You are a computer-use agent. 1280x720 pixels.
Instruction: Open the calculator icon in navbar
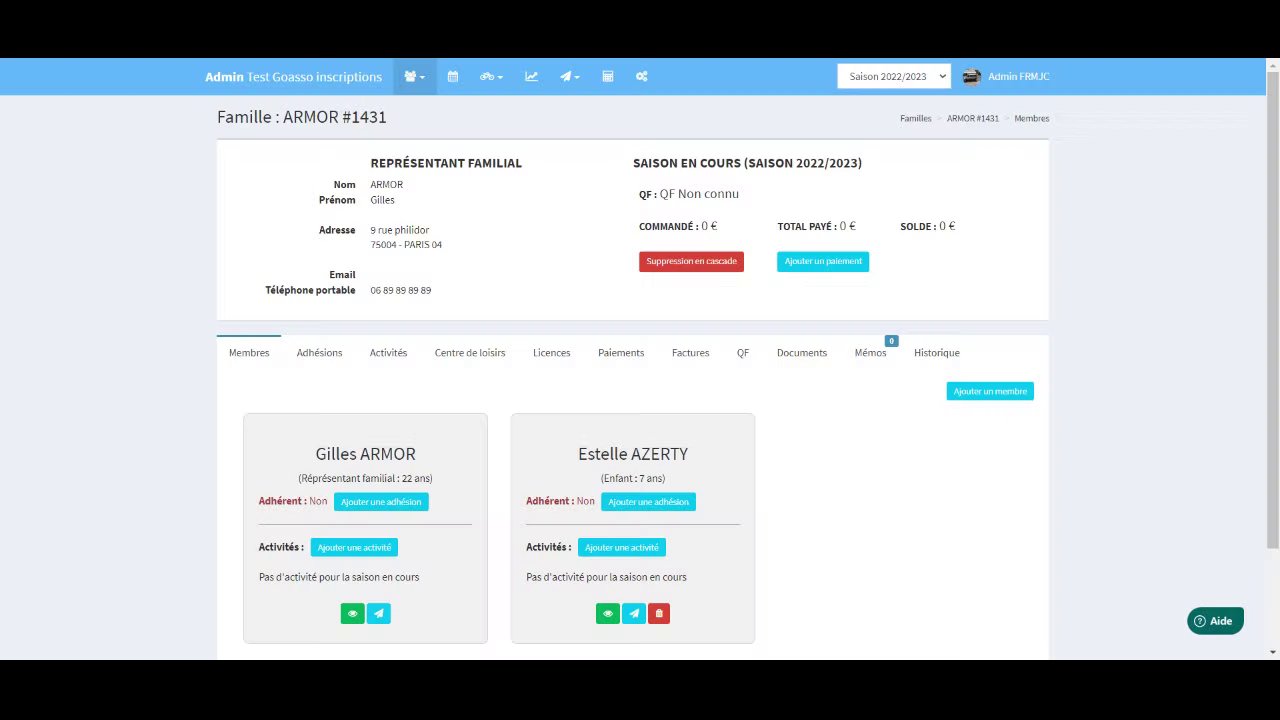point(607,77)
